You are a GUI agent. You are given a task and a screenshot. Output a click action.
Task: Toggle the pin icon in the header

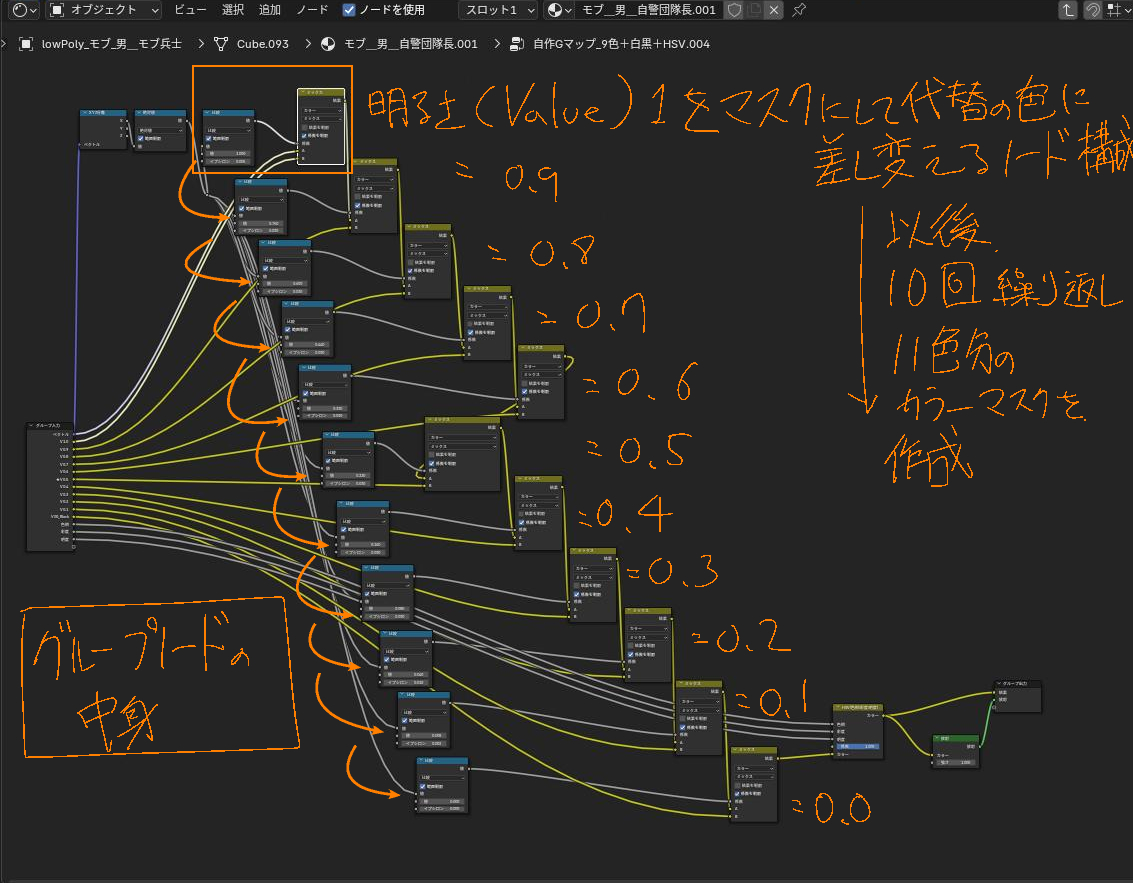798,10
